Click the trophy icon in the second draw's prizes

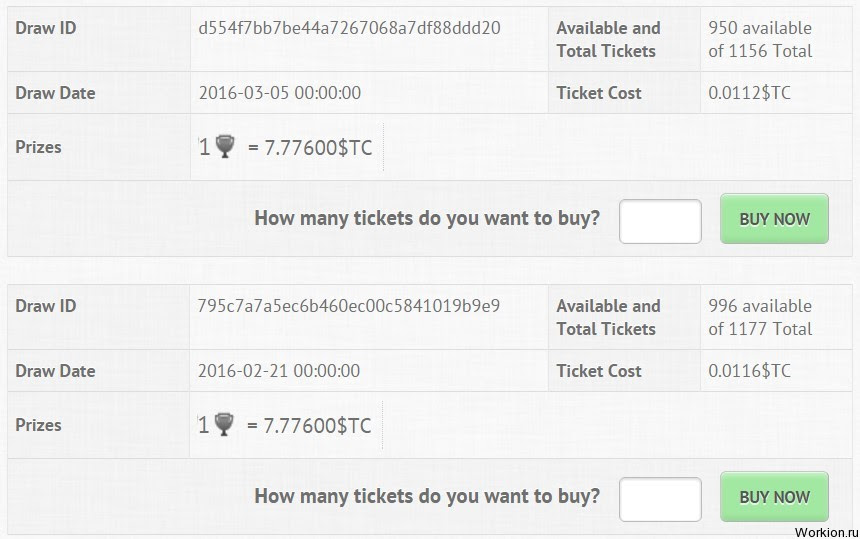(x=224, y=424)
